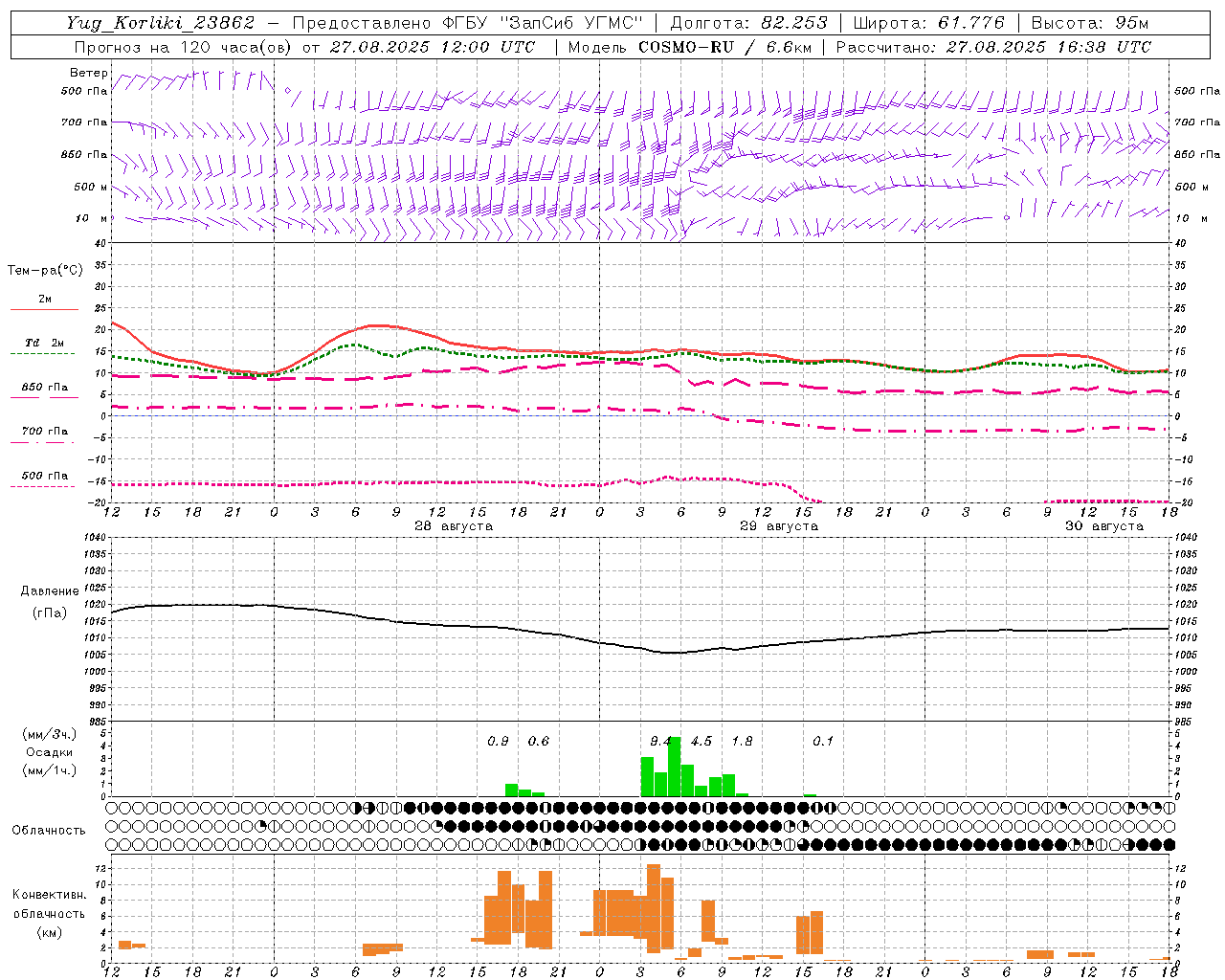Click the 28 августа date label

pyautogui.click(x=454, y=526)
